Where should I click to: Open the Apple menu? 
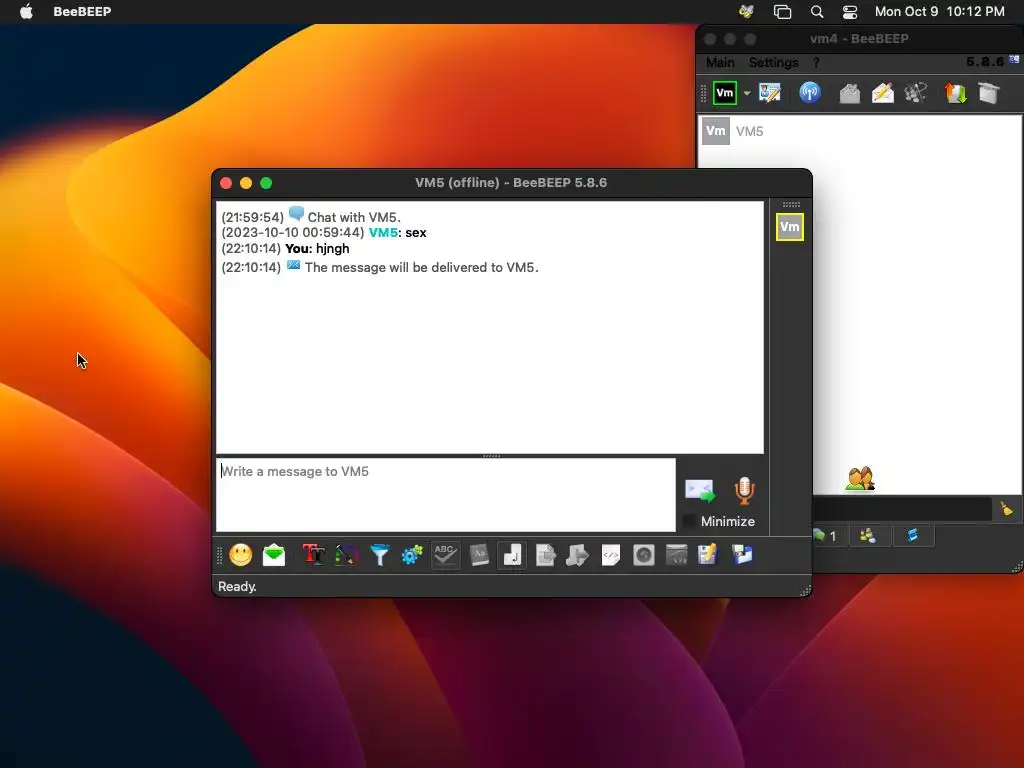tap(26, 11)
